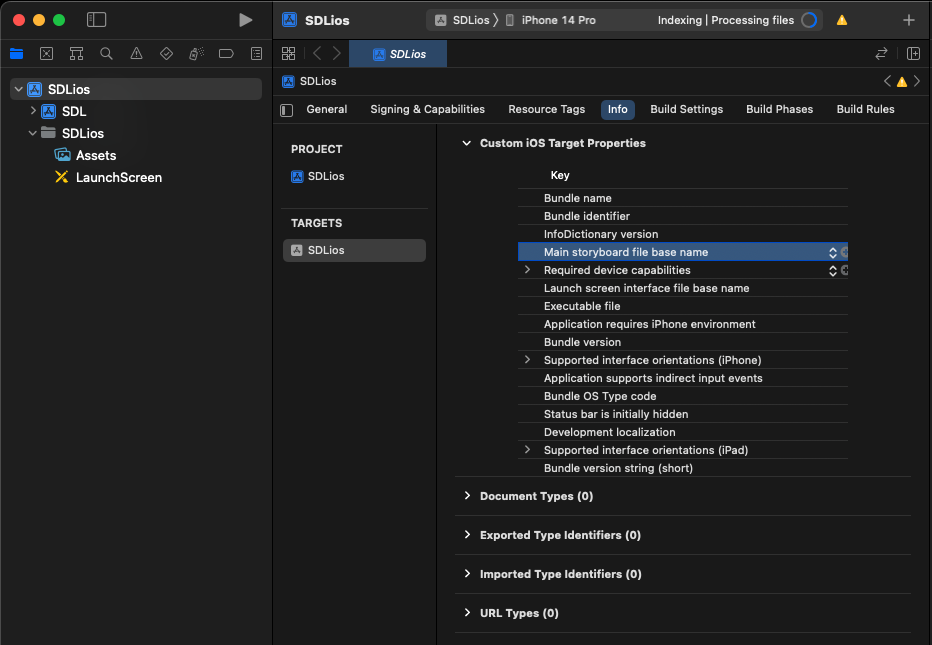Select the Bundle name key
932x645 pixels.
pos(578,198)
